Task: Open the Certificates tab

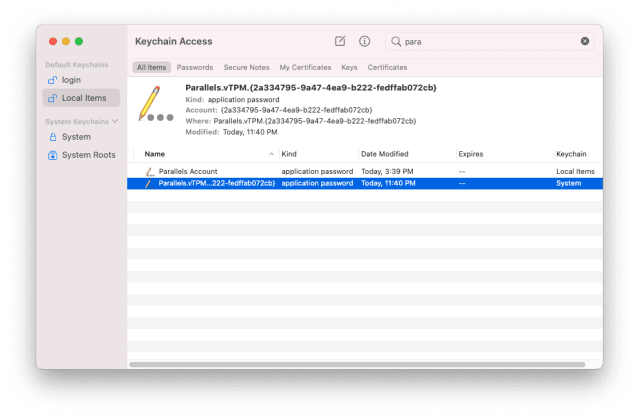Action: coord(387,67)
